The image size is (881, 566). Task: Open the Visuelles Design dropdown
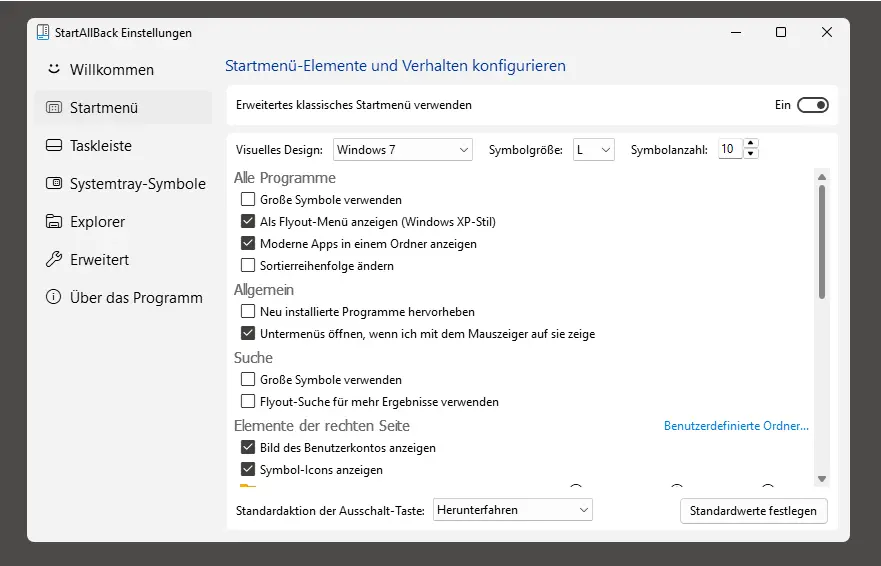coord(402,150)
